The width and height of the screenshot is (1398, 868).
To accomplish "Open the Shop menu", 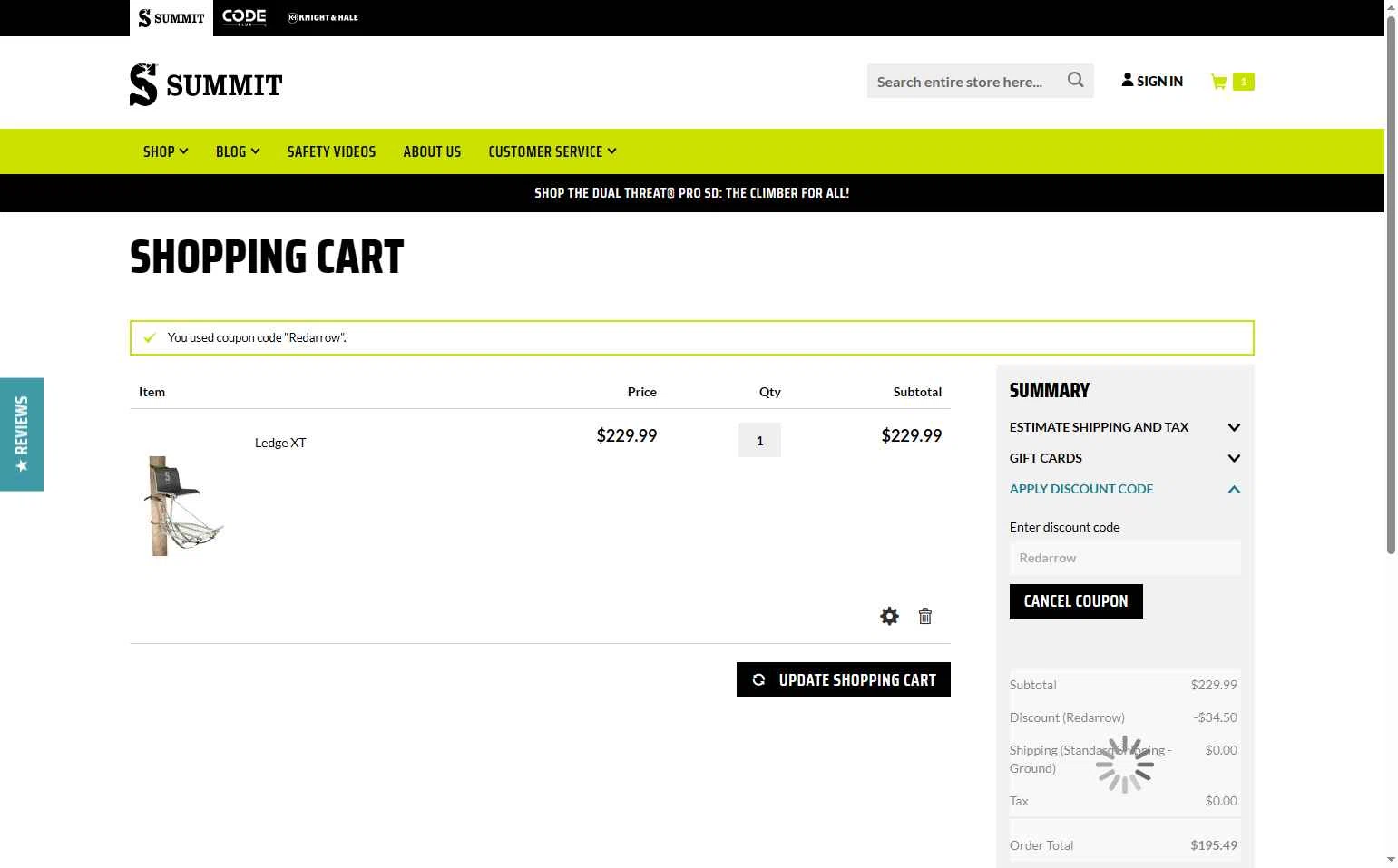I will point(165,151).
